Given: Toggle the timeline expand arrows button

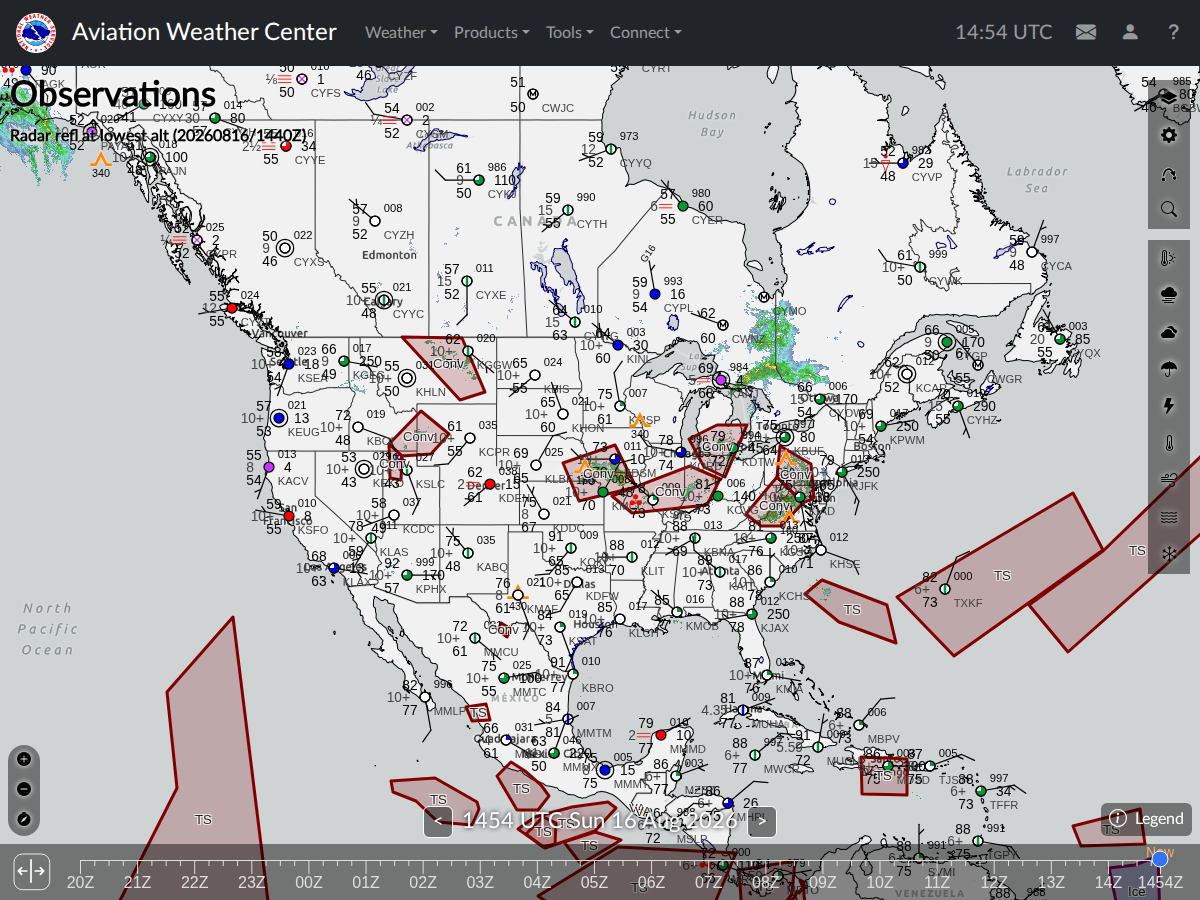Looking at the screenshot, I should pyautogui.click(x=31, y=871).
